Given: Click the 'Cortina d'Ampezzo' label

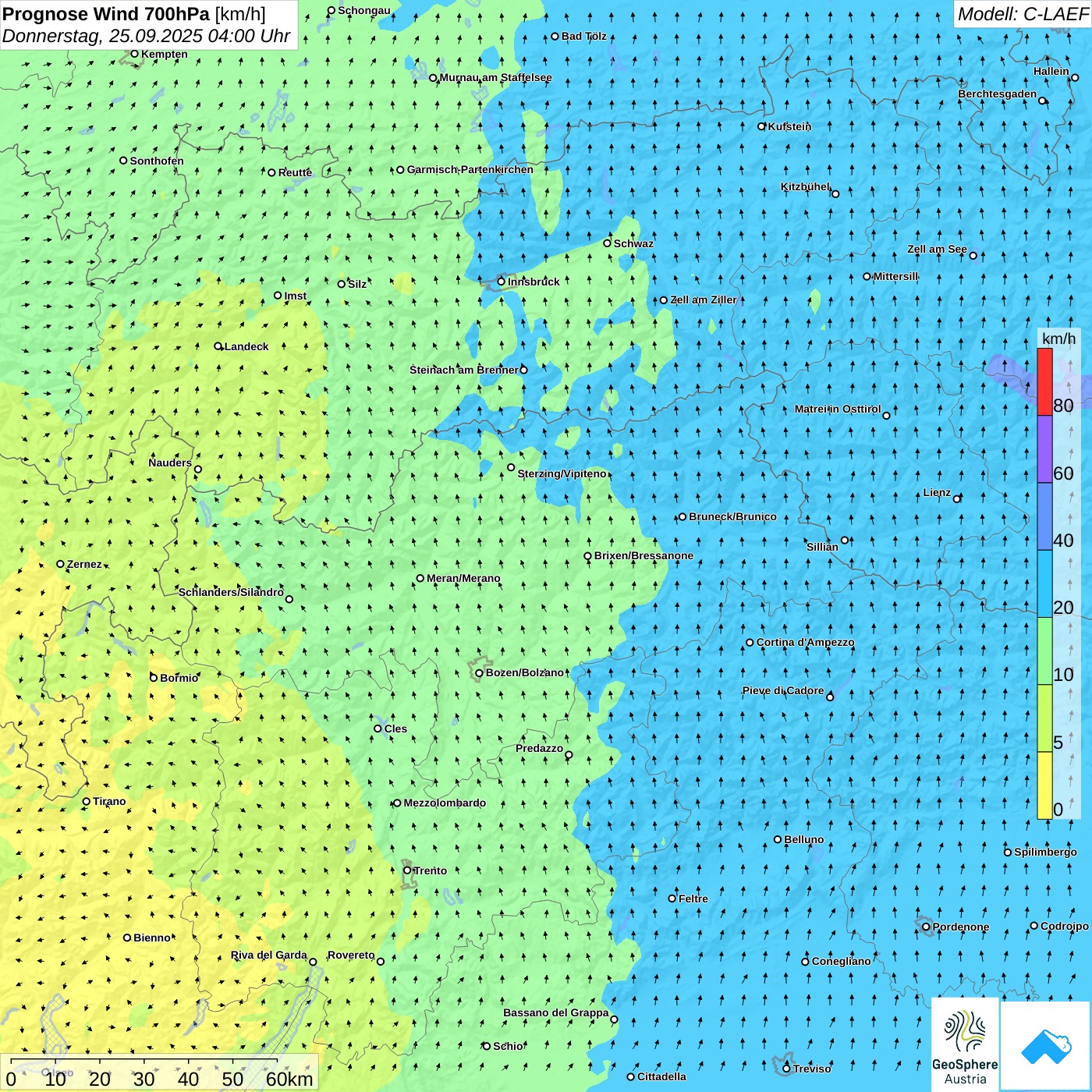Looking at the screenshot, I should pyautogui.click(x=805, y=643).
